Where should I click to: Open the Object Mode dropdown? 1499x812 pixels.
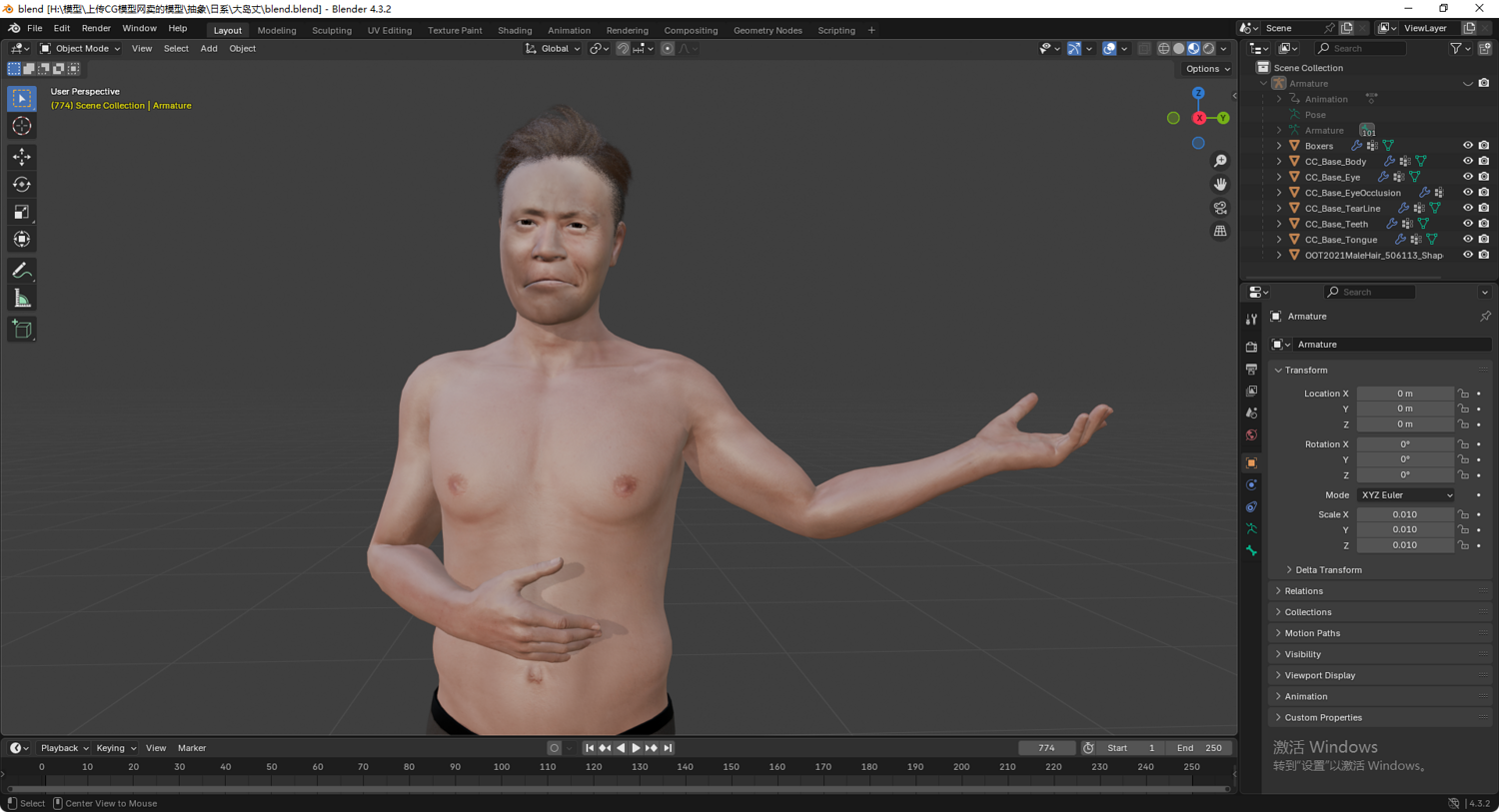[x=80, y=48]
